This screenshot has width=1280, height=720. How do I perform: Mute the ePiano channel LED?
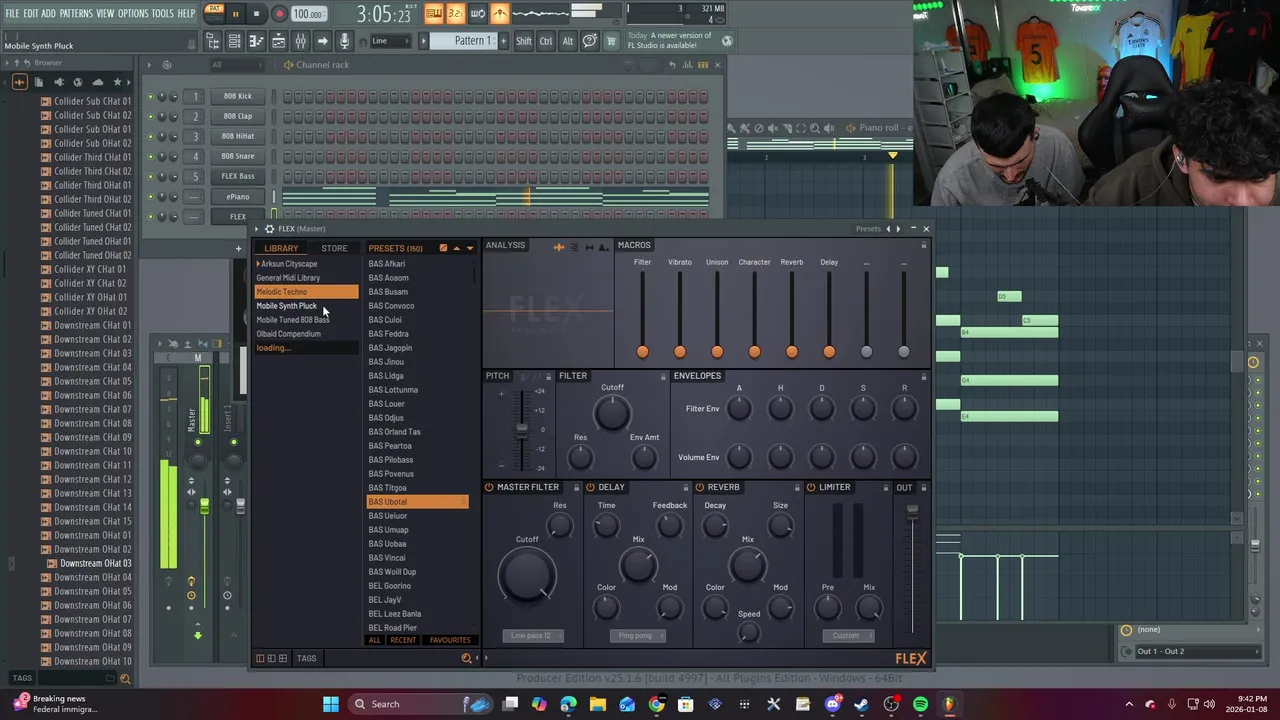click(x=150, y=196)
